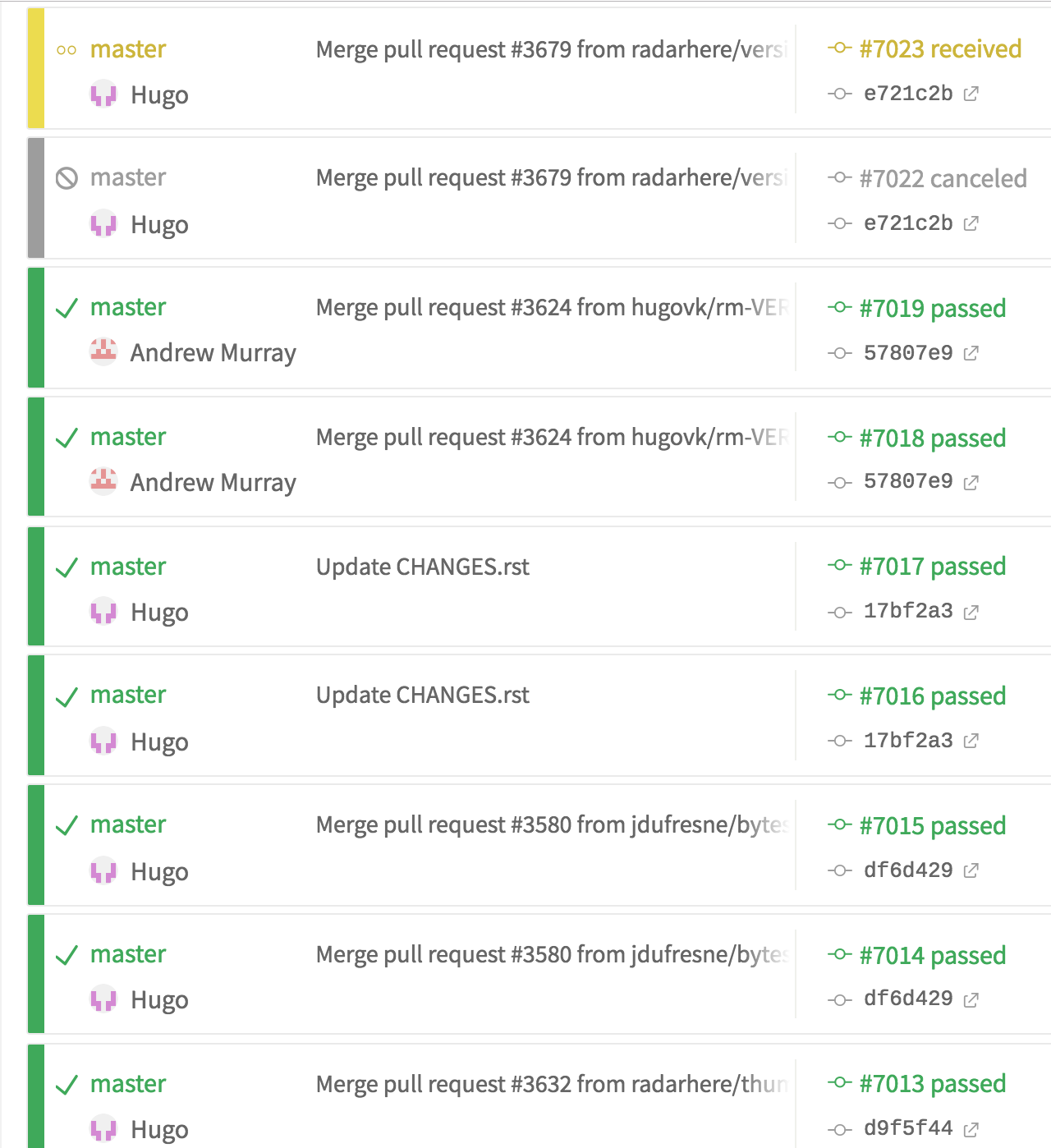Image resolution: width=1051 pixels, height=1148 pixels.
Task: Select commit hash df6d429 under build #7014
Action: (907, 998)
